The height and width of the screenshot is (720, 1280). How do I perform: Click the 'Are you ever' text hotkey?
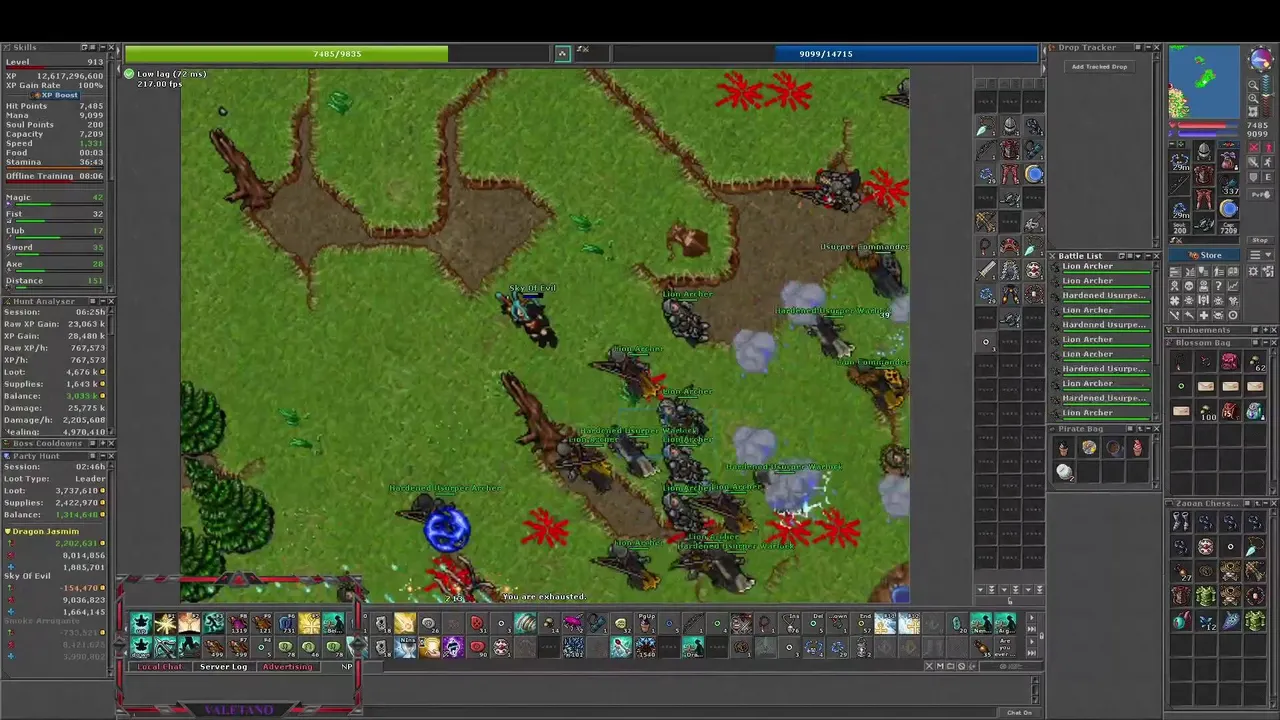coord(1004,646)
